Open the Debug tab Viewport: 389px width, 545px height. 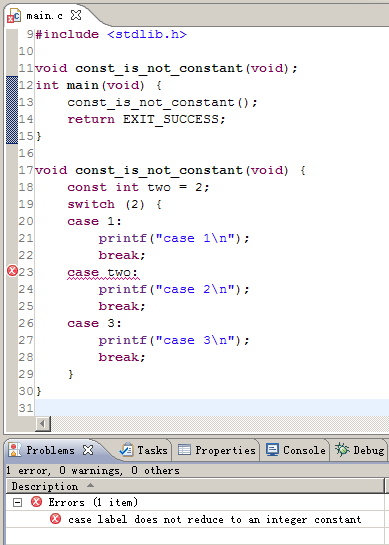pyautogui.click(x=359, y=450)
